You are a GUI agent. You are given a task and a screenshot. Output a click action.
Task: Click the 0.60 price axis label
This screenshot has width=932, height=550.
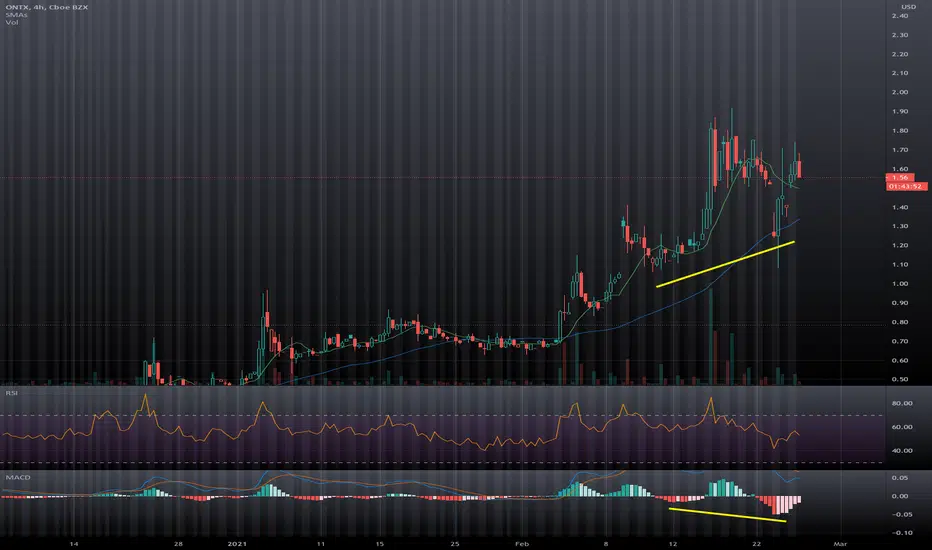pos(900,360)
